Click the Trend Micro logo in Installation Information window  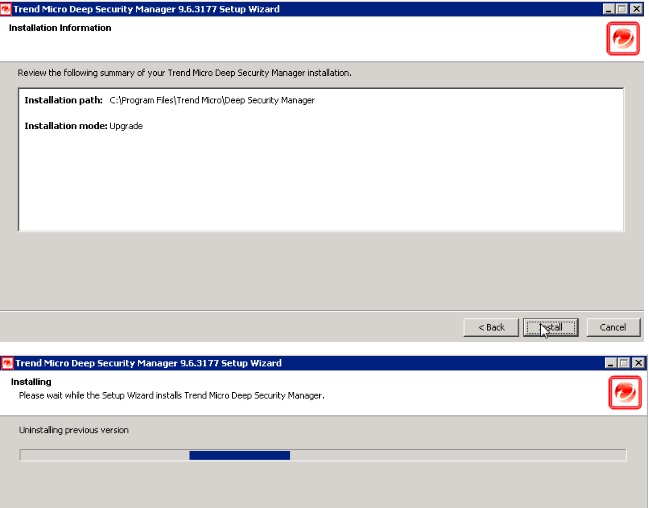click(x=622, y=39)
